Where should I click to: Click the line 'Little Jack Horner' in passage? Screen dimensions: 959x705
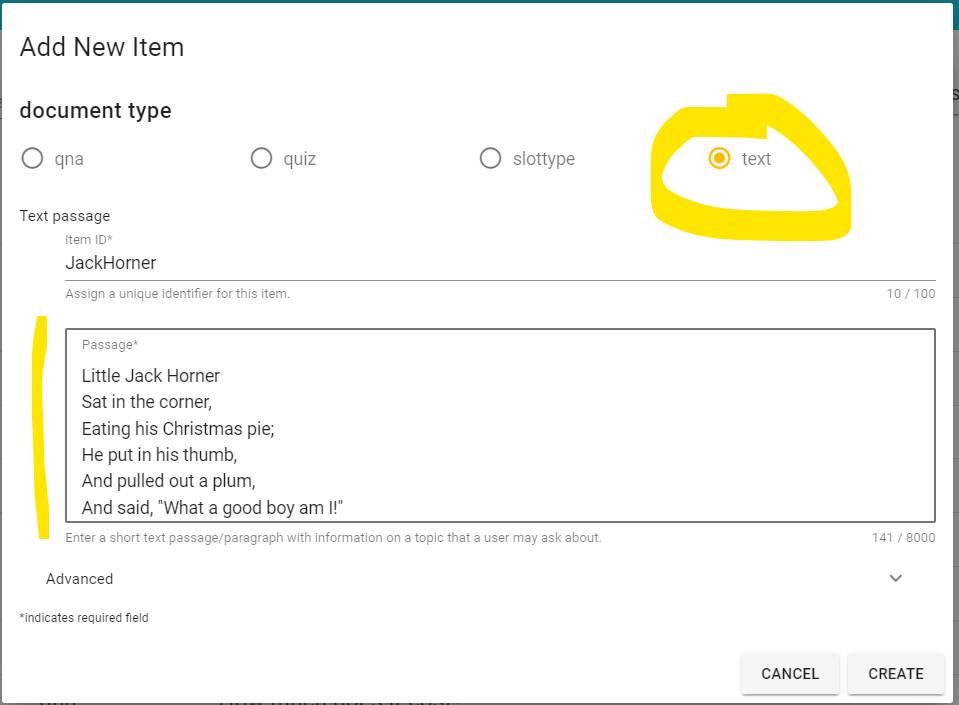click(x=150, y=375)
